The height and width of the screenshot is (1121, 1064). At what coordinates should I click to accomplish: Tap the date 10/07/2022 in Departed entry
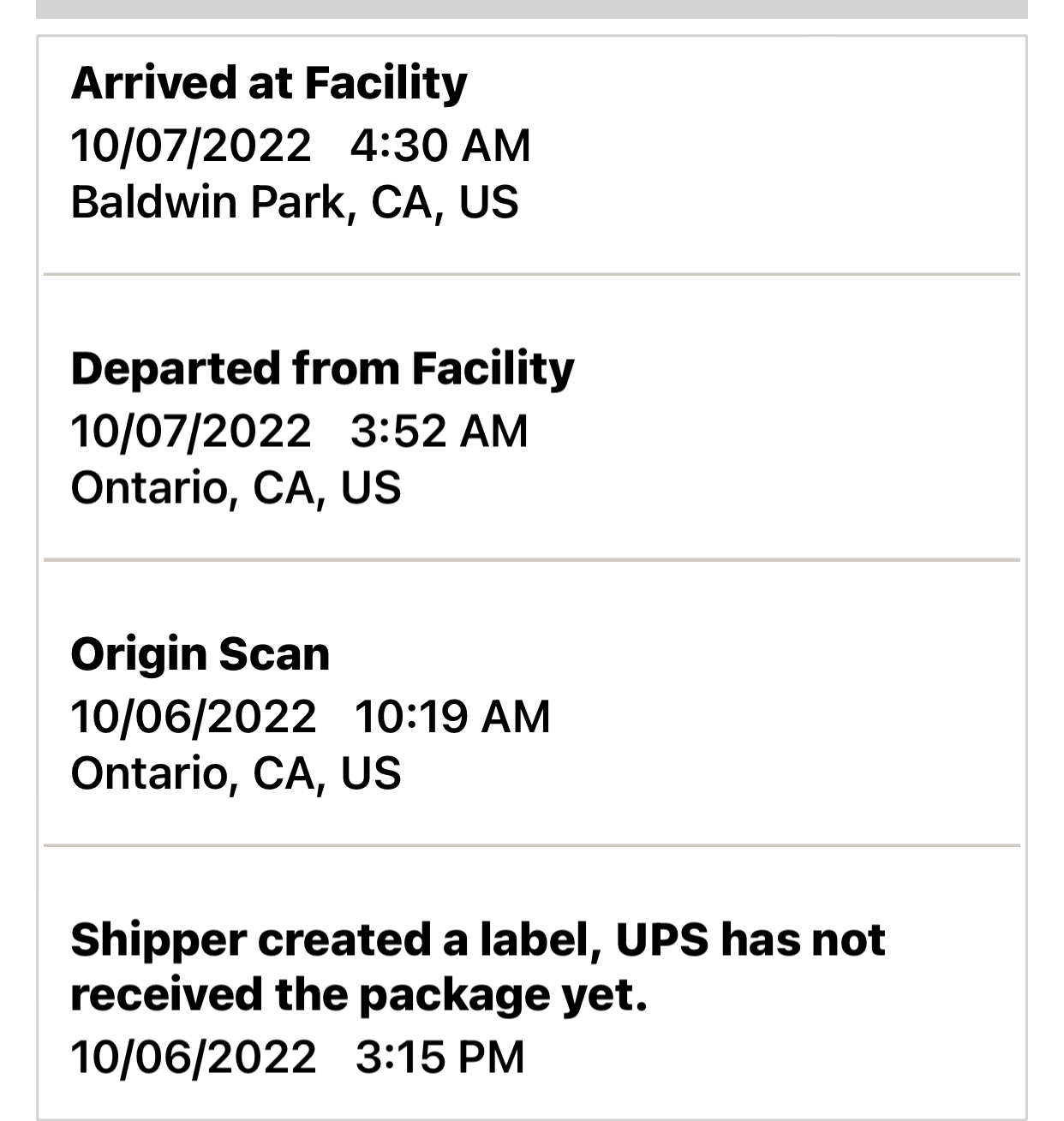(191, 430)
